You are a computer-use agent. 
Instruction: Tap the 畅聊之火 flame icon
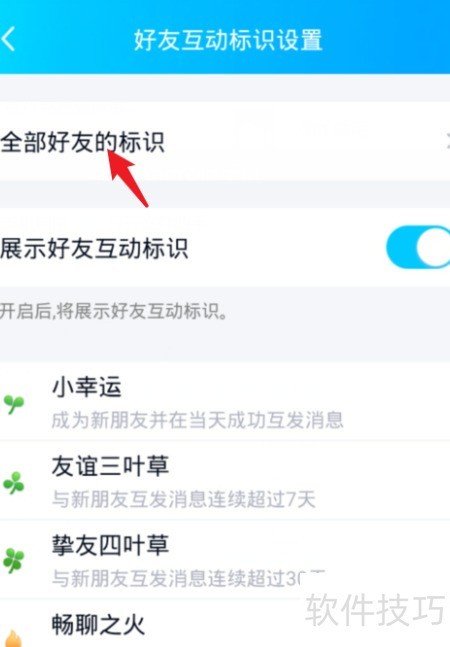14,638
